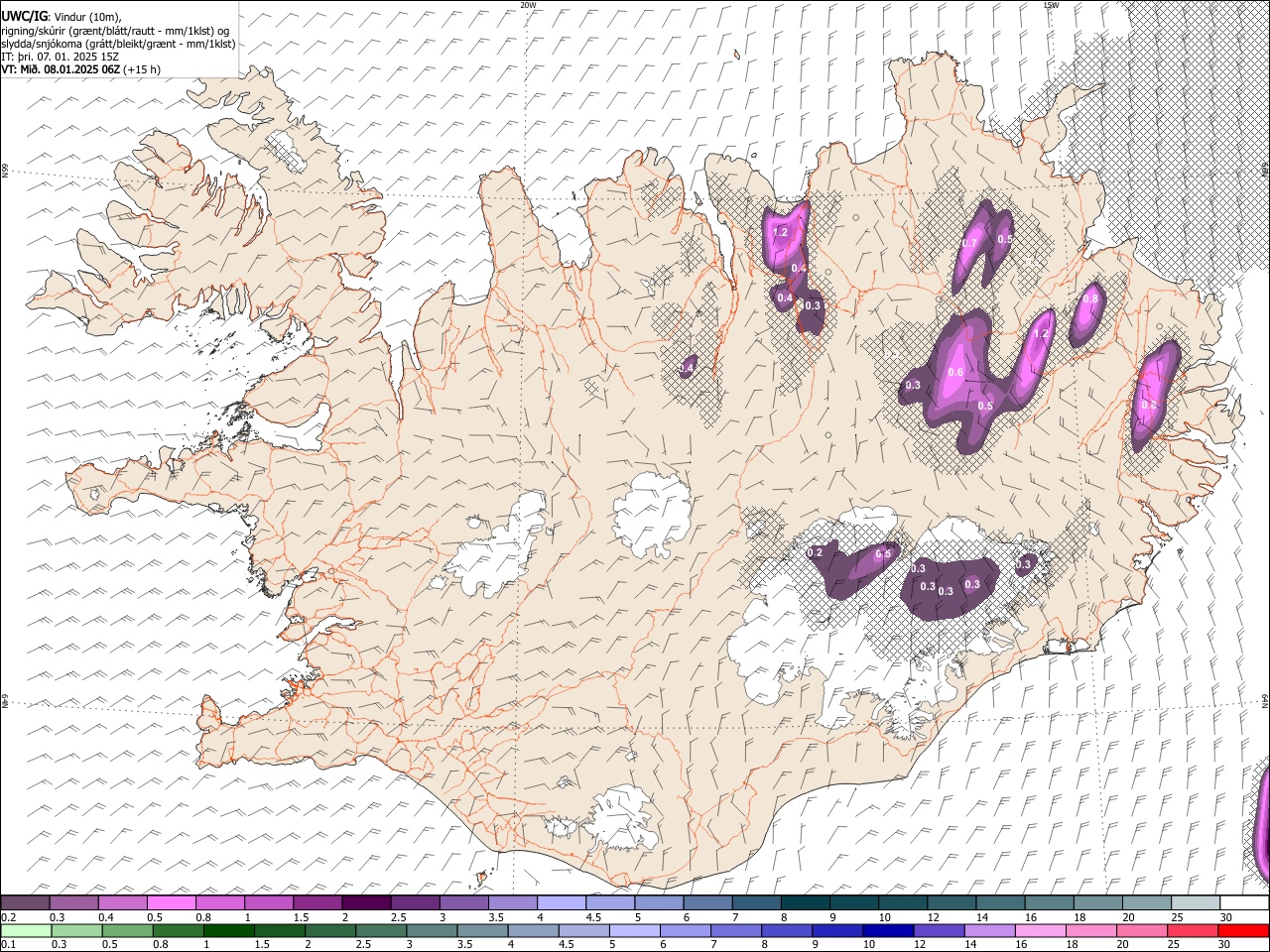
Task: Select the light periwinkle 4–4.5 snow legend swatch
Action: (x=562, y=903)
